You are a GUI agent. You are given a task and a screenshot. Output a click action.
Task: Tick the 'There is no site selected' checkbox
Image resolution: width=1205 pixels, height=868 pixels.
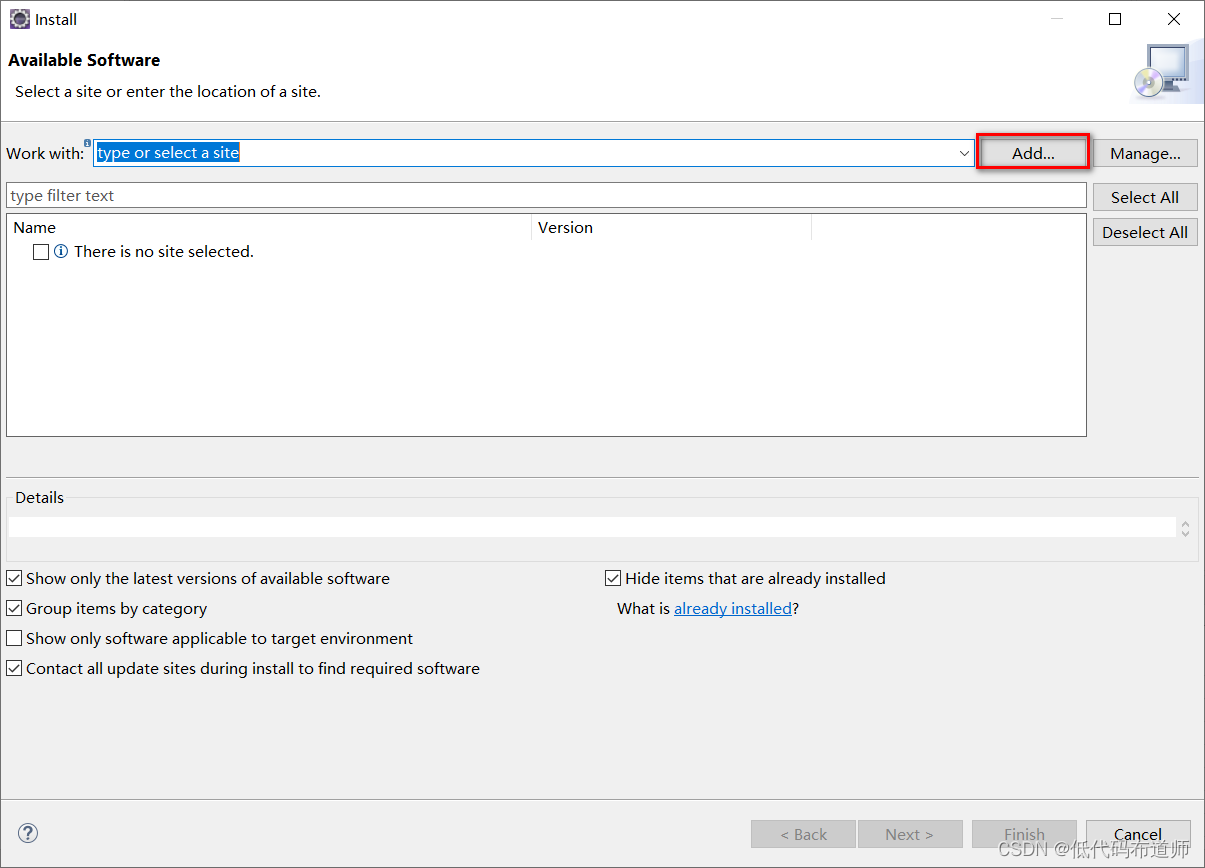click(x=41, y=252)
